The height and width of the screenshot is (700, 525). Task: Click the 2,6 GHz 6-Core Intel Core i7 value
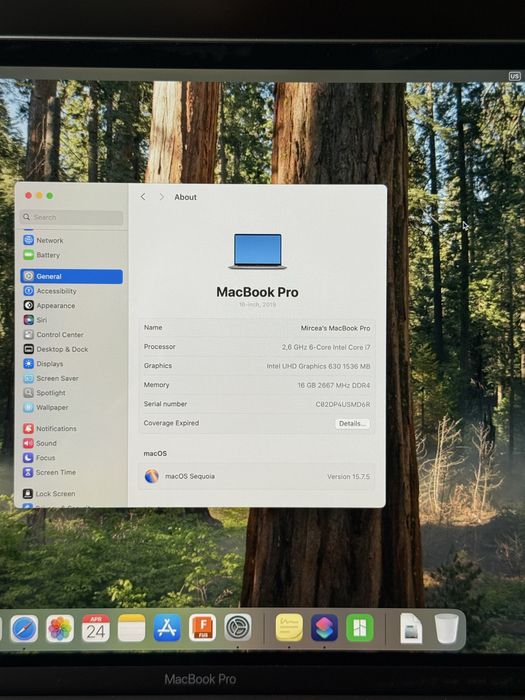(326, 347)
